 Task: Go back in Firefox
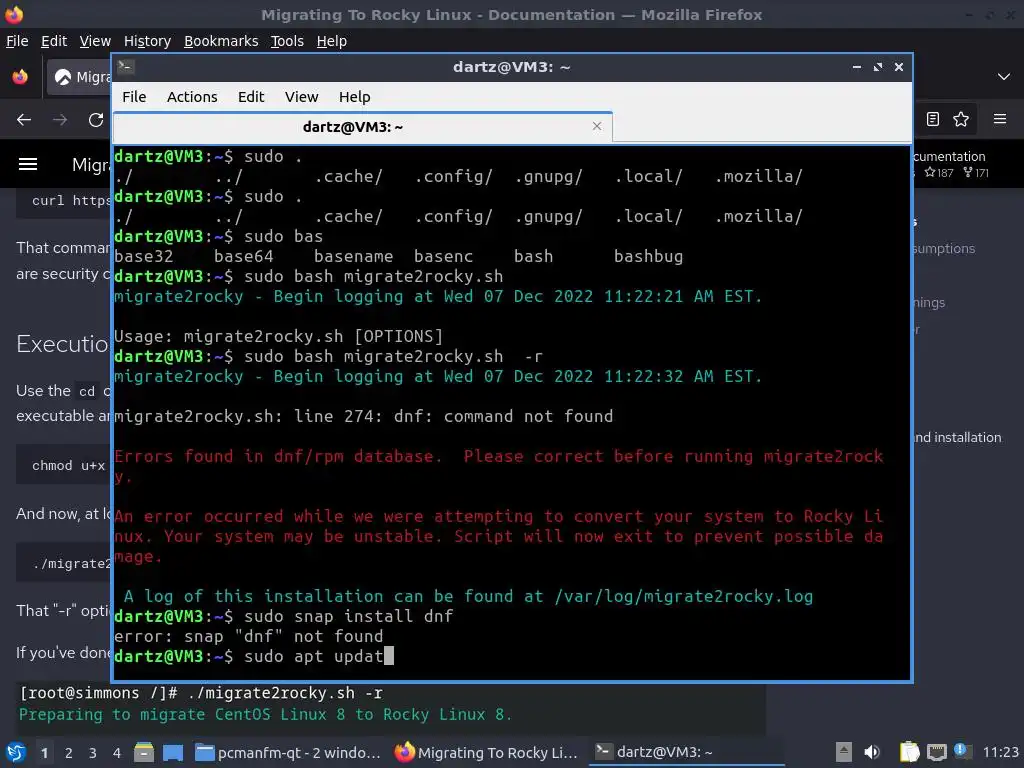24,120
